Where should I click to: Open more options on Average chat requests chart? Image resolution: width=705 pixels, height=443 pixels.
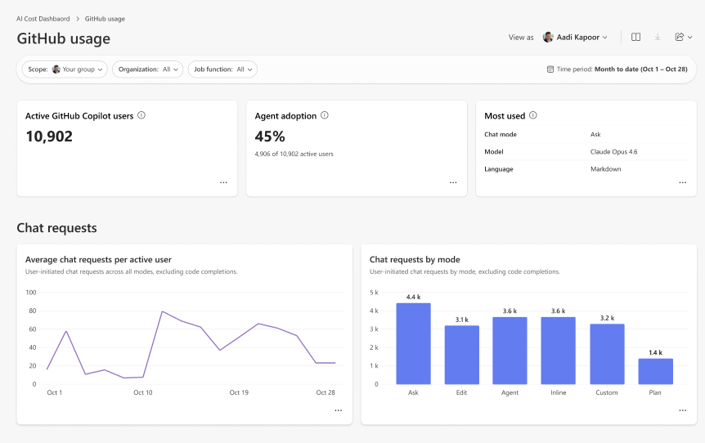coord(338,410)
